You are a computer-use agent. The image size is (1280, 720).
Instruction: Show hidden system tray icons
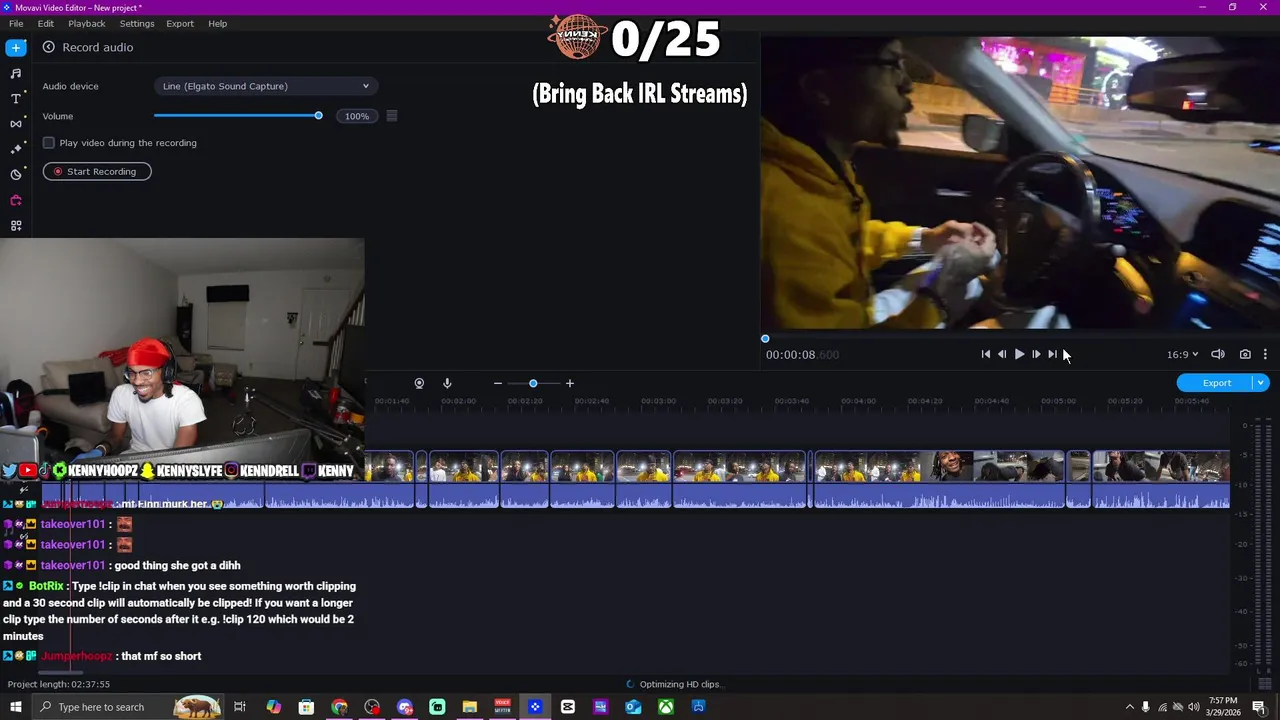tap(1130, 707)
